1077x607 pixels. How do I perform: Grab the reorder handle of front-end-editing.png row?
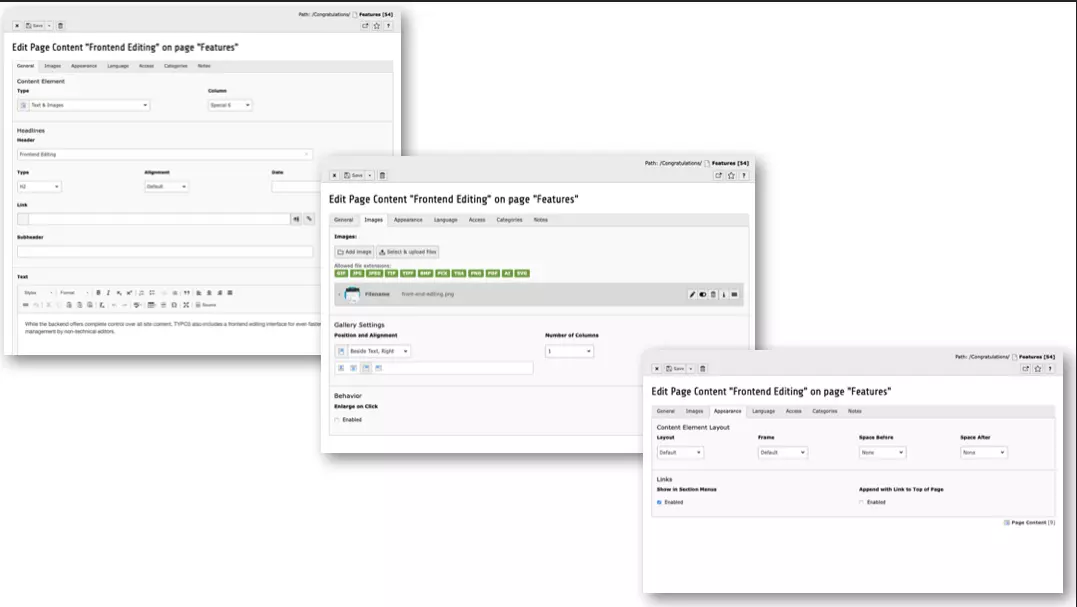734,295
